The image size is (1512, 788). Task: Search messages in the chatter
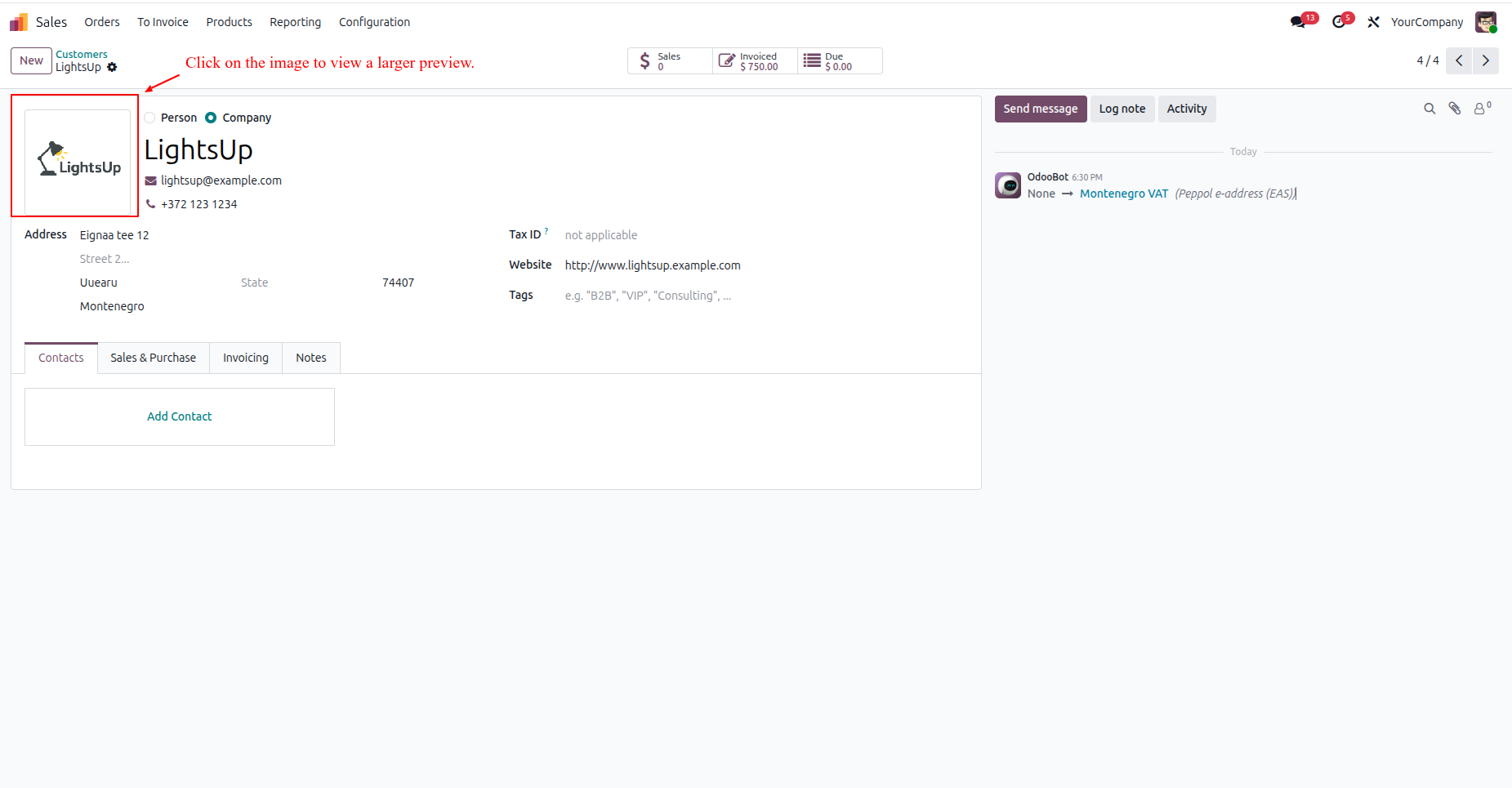click(1429, 109)
